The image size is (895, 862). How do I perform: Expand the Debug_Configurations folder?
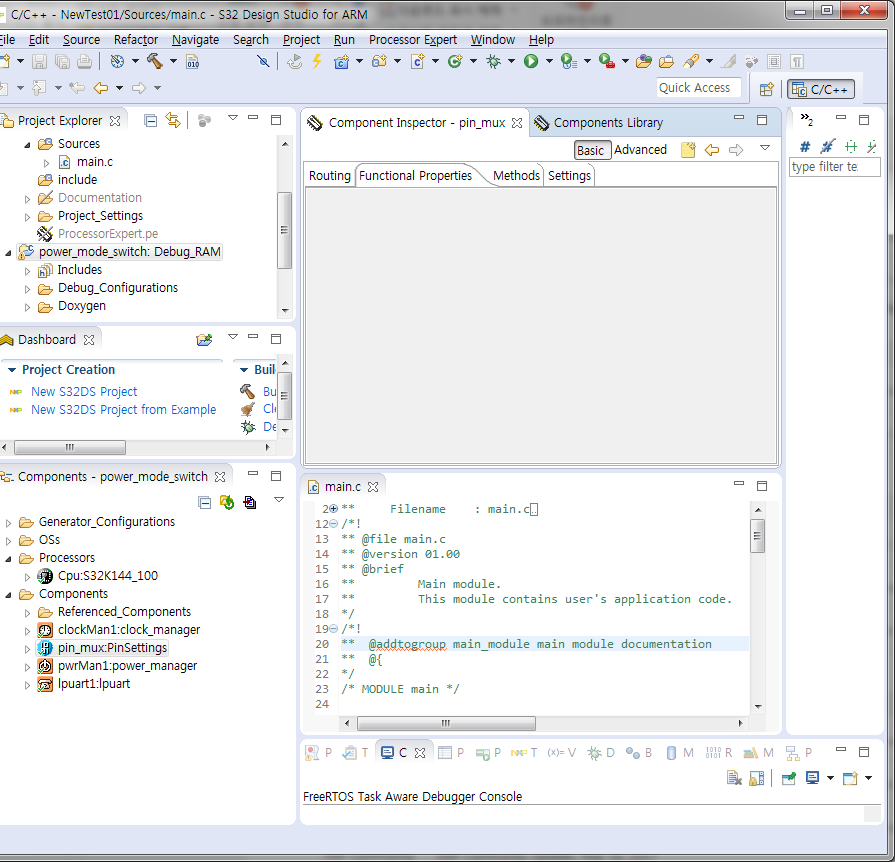(27, 289)
